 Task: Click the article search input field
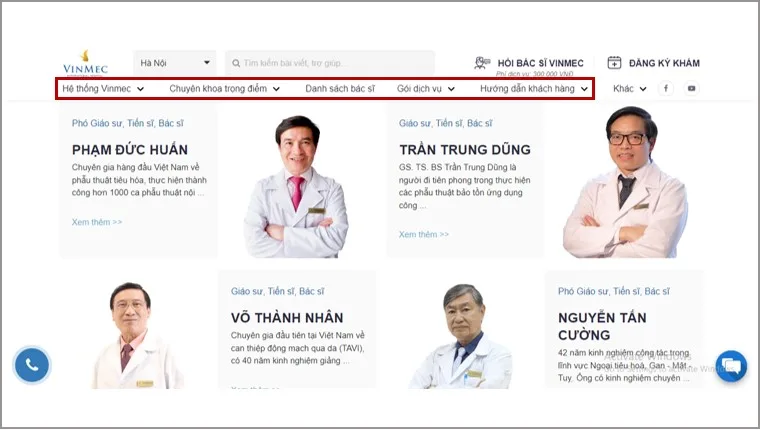coord(330,63)
